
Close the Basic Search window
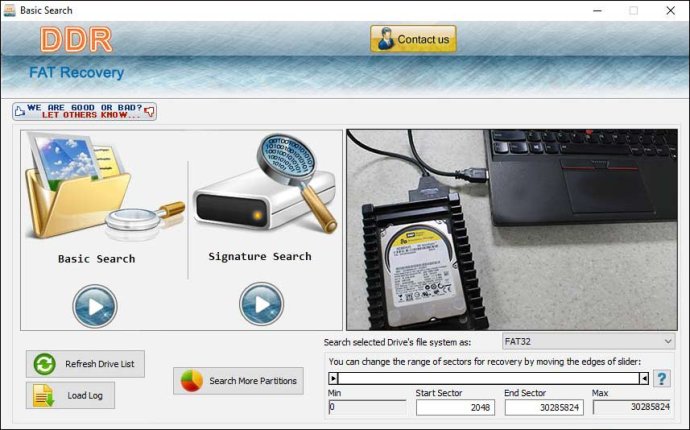(x=670, y=11)
